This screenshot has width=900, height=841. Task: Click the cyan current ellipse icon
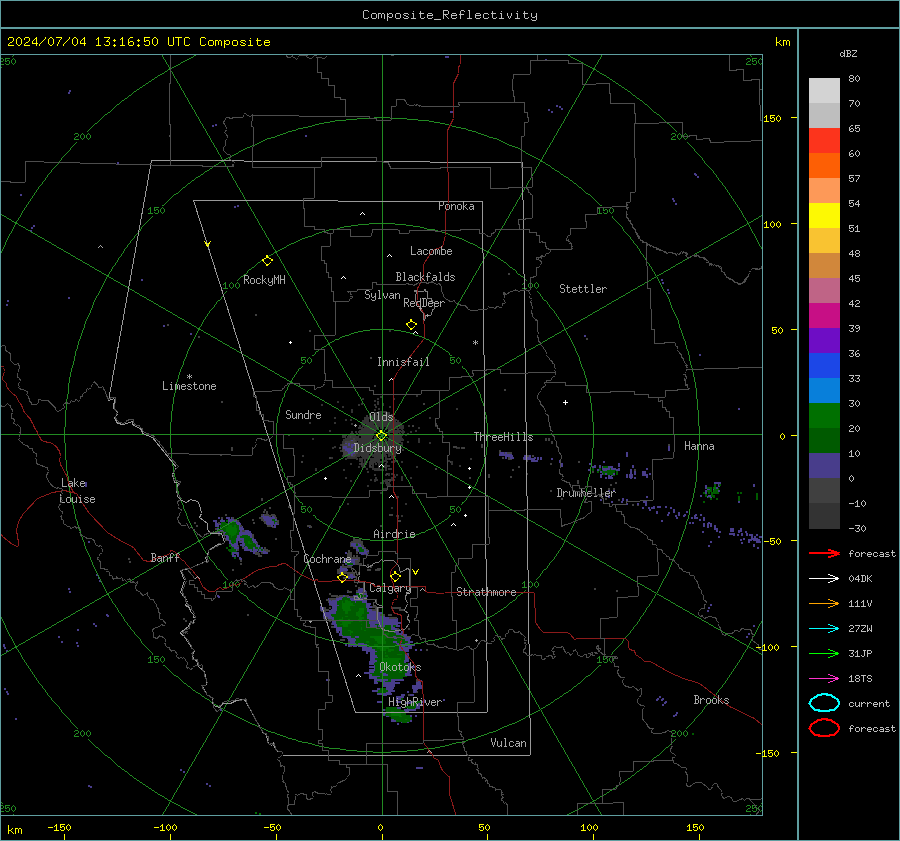[824, 703]
